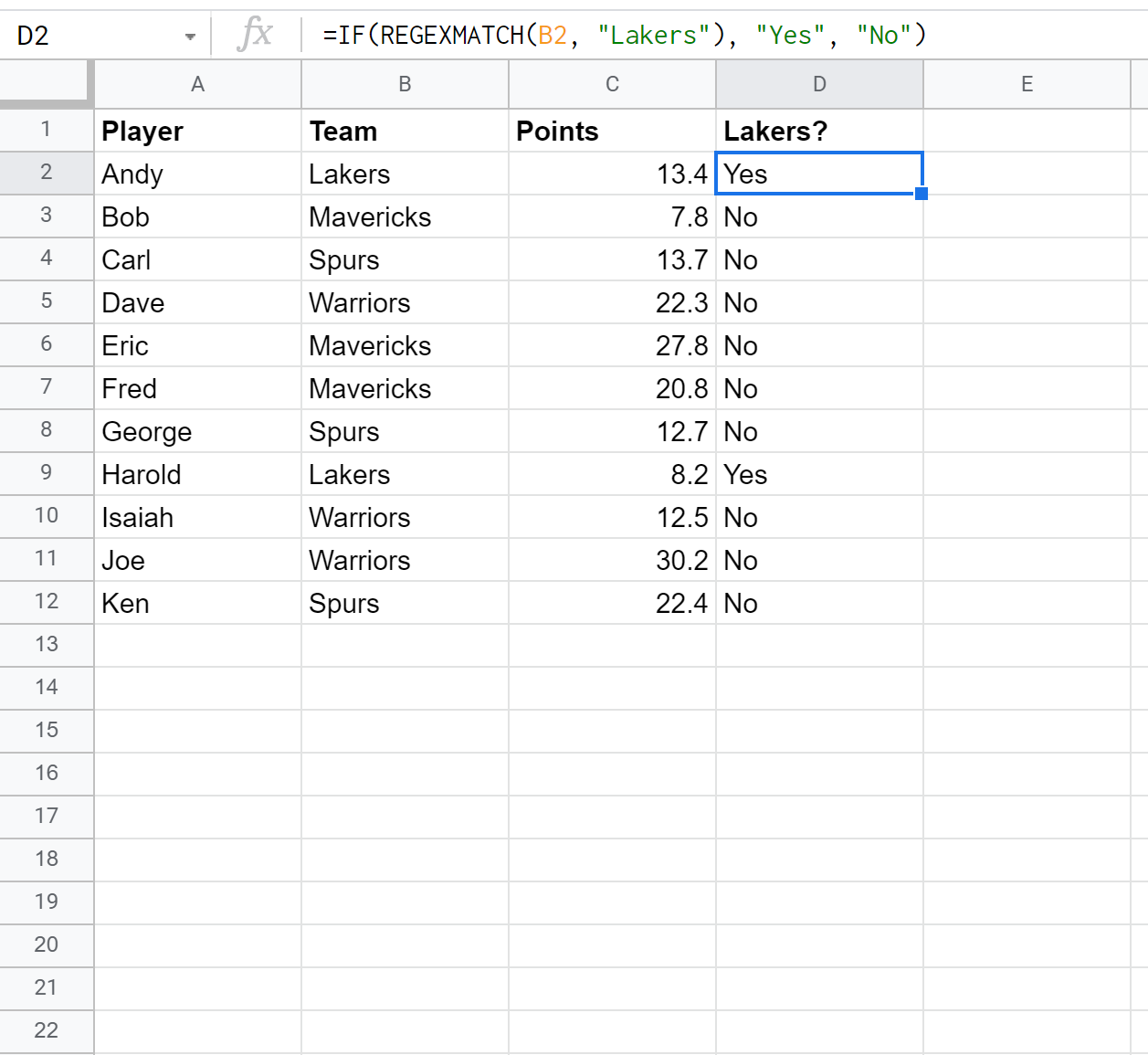The height and width of the screenshot is (1055, 1148).
Task: Select column header B
Action: click(405, 83)
